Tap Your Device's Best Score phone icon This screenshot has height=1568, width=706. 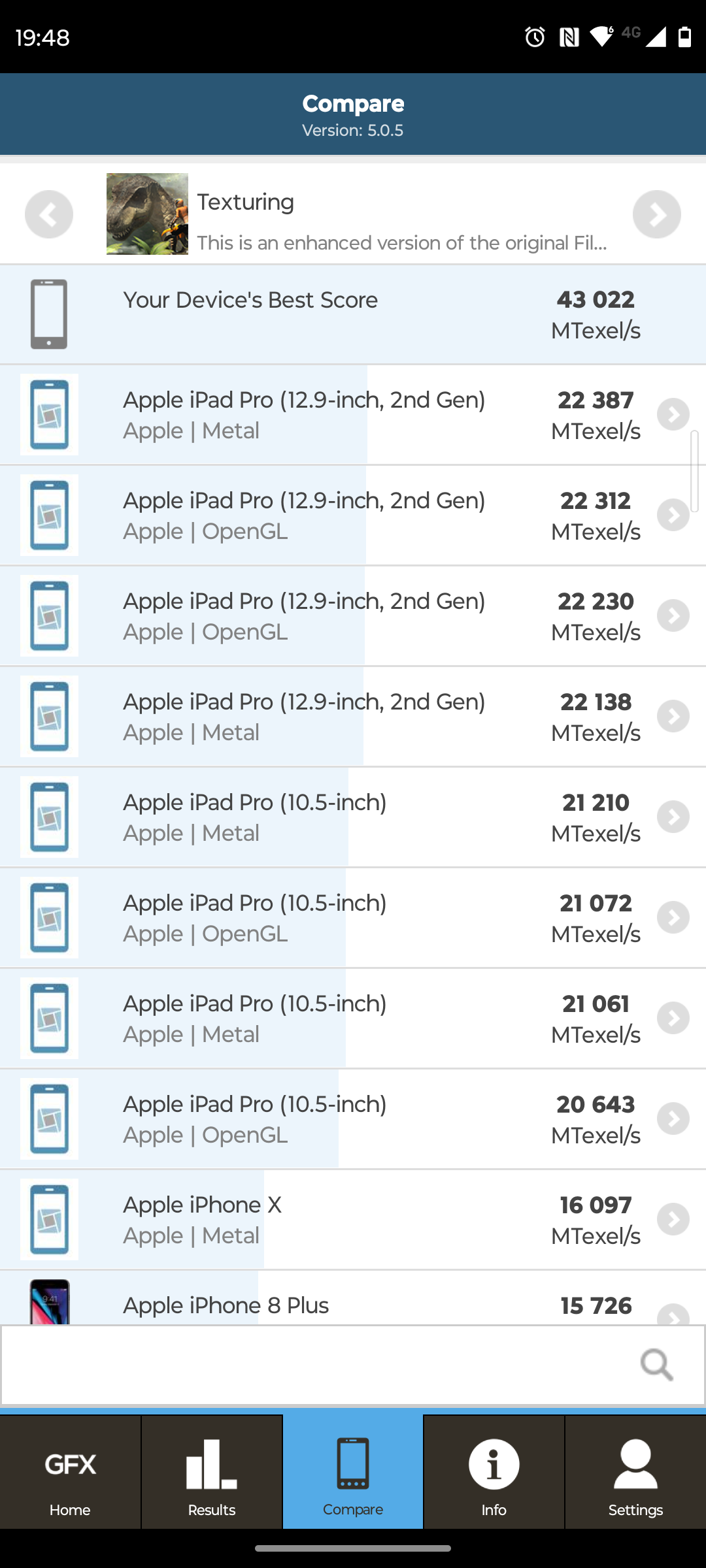(49, 314)
